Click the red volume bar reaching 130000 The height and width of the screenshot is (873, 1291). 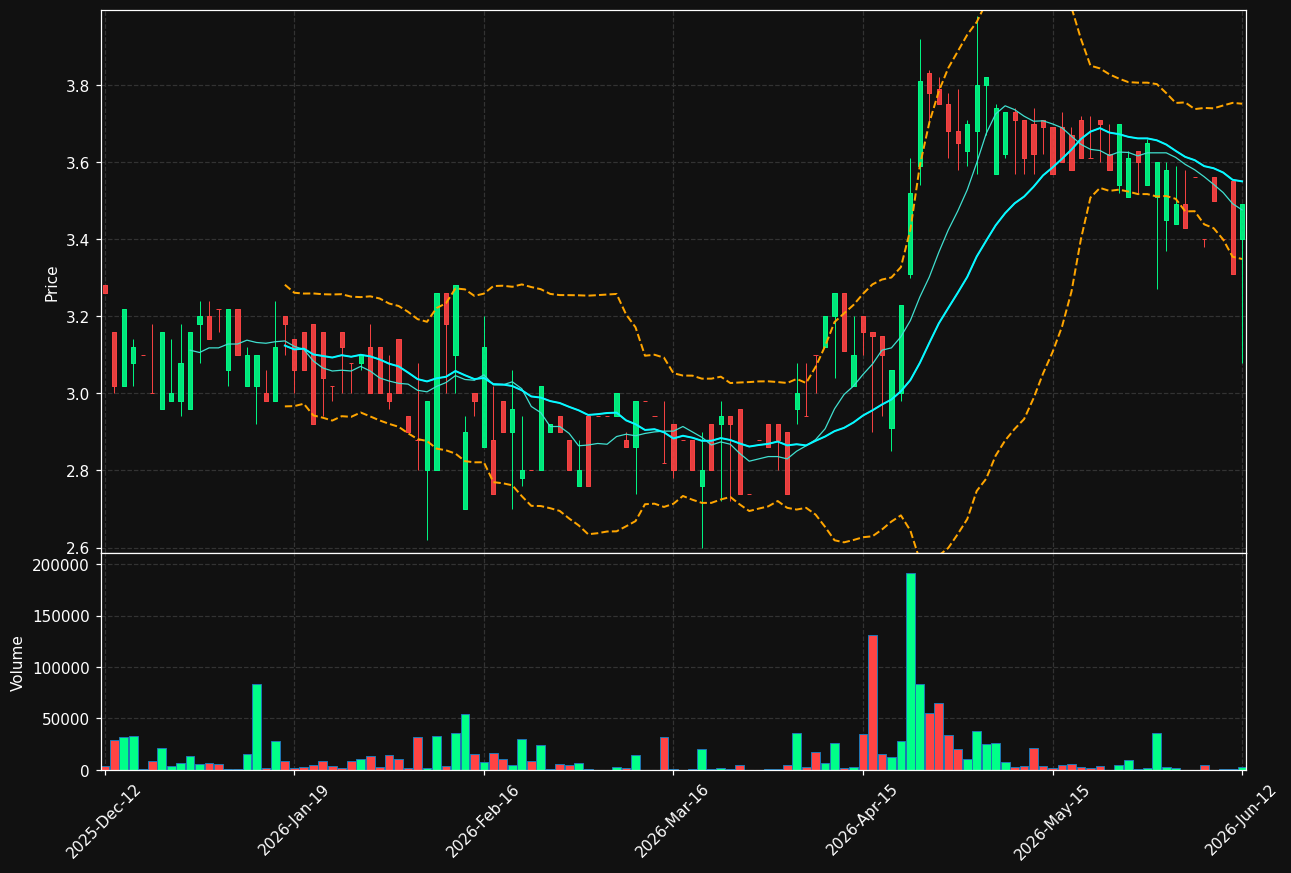coord(873,702)
